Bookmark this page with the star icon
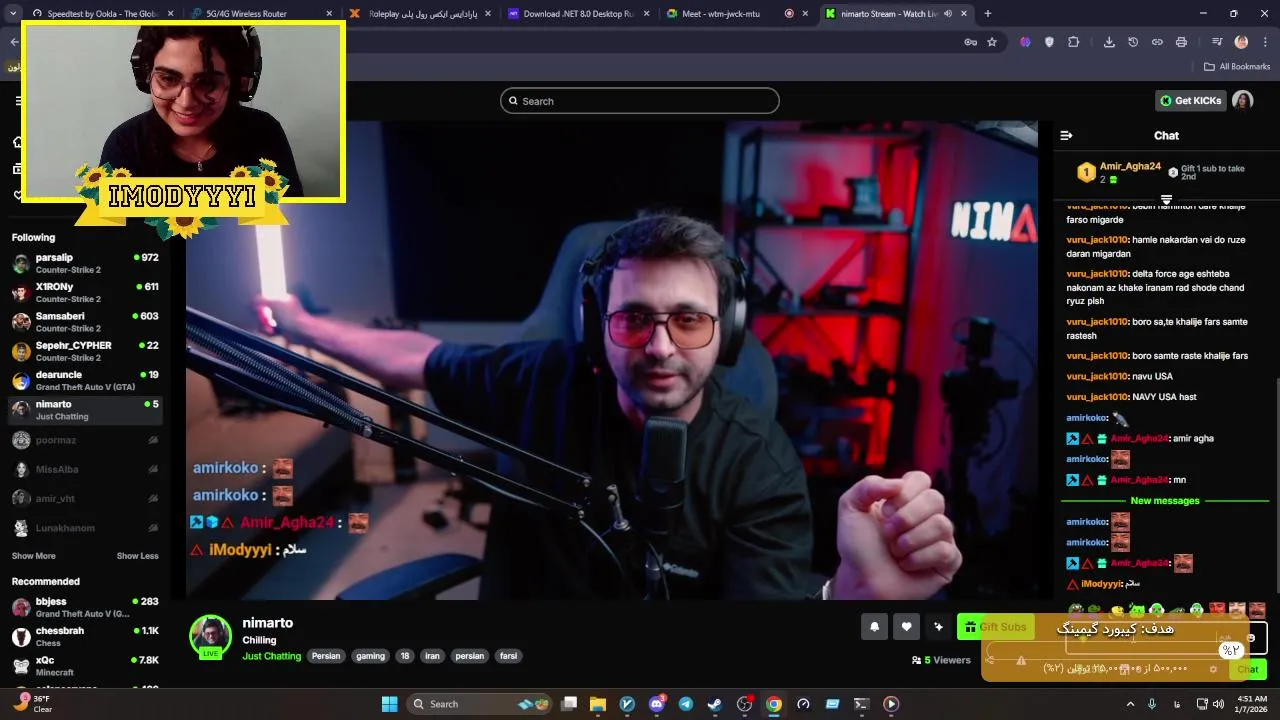The image size is (1280, 720). [992, 42]
